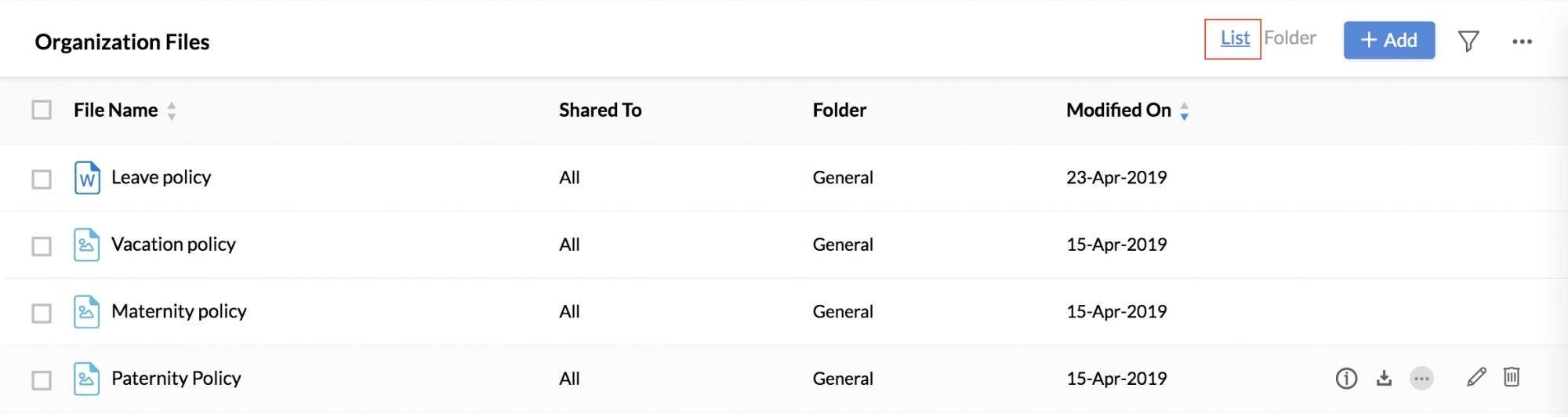The image size is (1568, 417).
Task: View info for Paternity Policy
Action: (x=1346, y=379)
